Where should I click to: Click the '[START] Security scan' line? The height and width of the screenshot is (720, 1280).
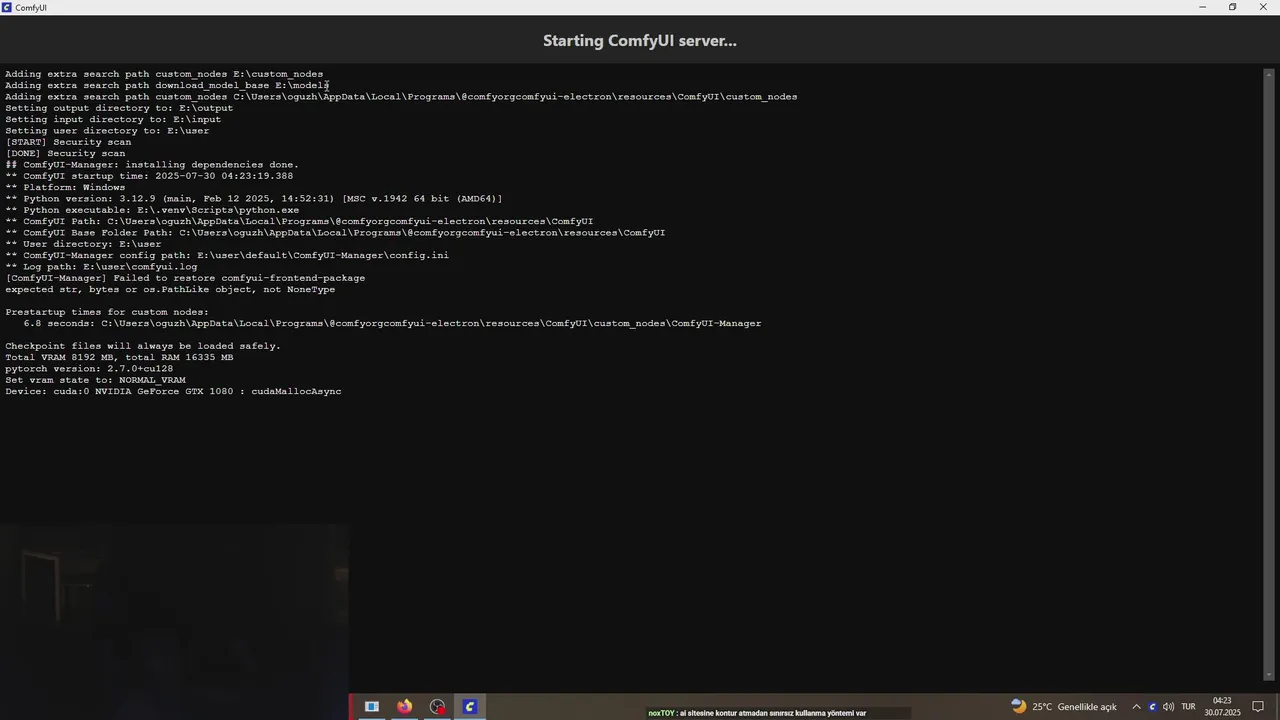68,142
